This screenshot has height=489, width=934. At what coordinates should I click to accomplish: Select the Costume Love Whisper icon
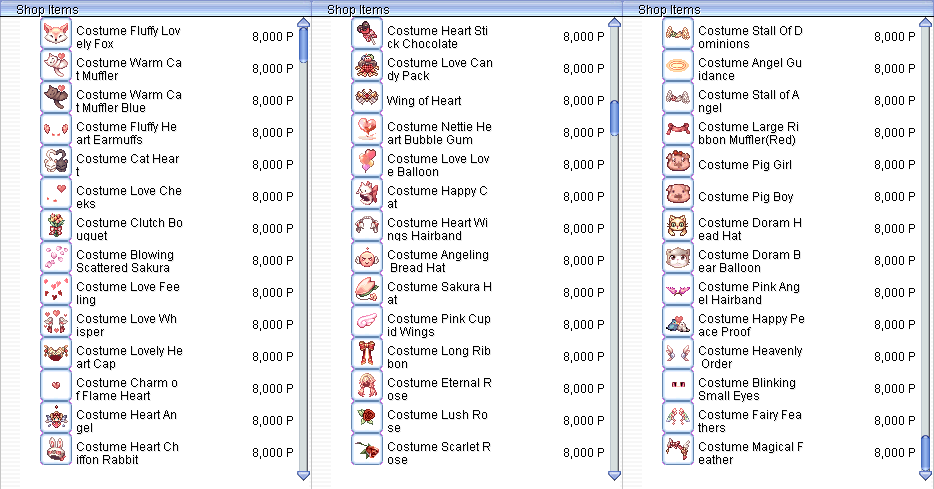[56, 322]
